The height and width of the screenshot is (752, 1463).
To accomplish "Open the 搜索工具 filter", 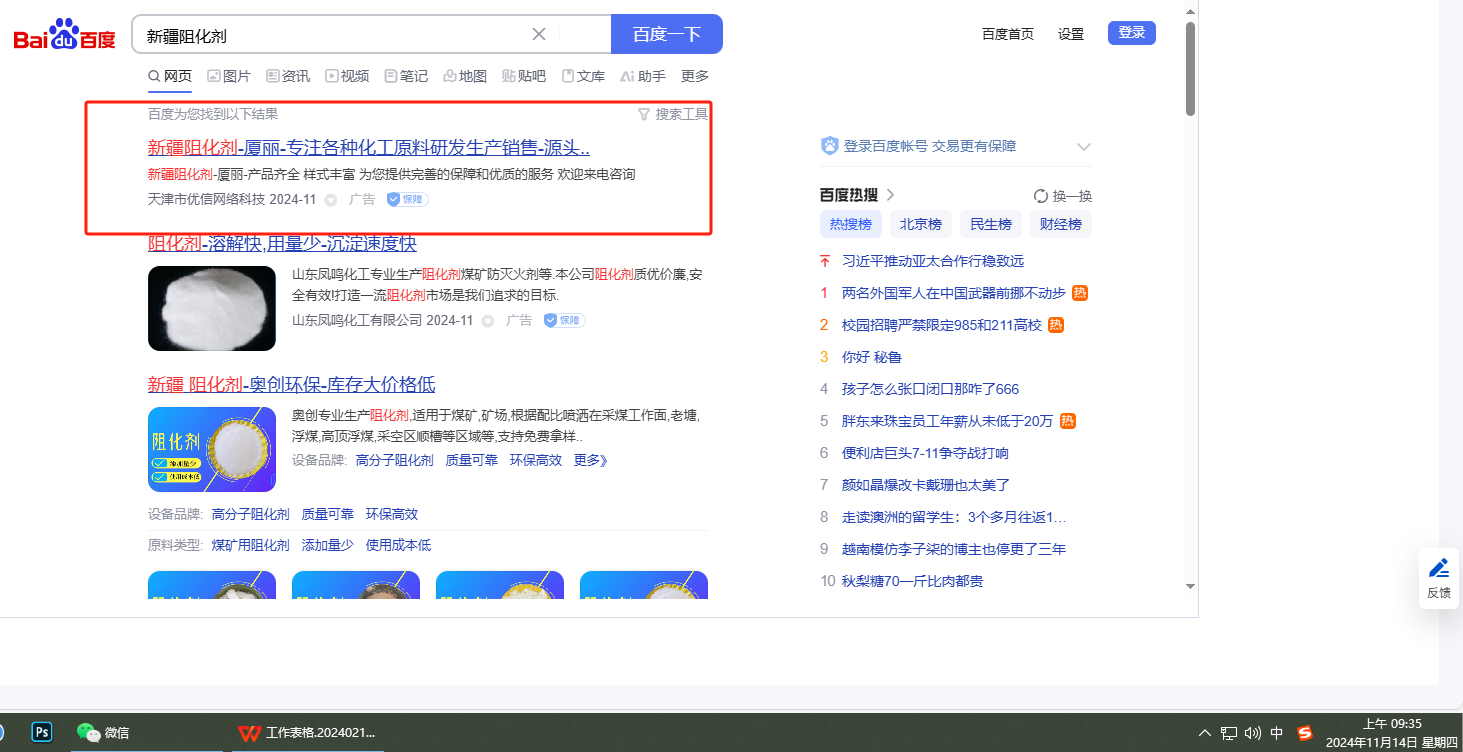I will (672, 115).
